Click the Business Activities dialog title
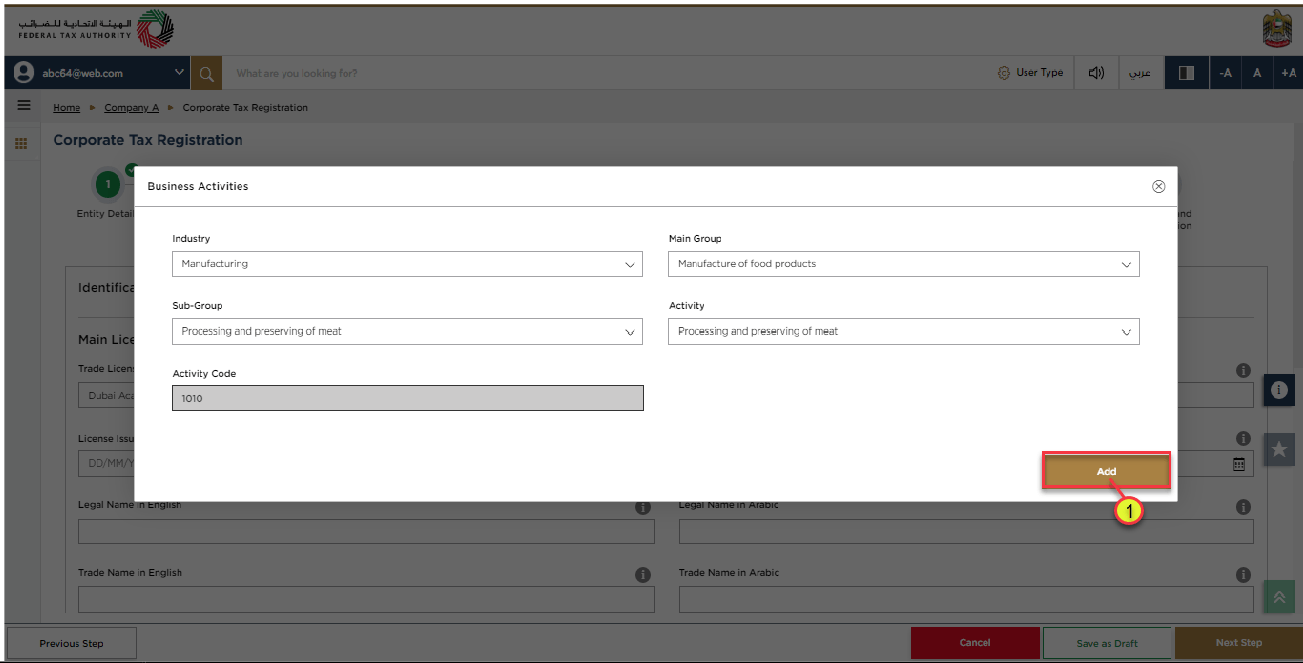The image size is (1303, 663). 198,186
